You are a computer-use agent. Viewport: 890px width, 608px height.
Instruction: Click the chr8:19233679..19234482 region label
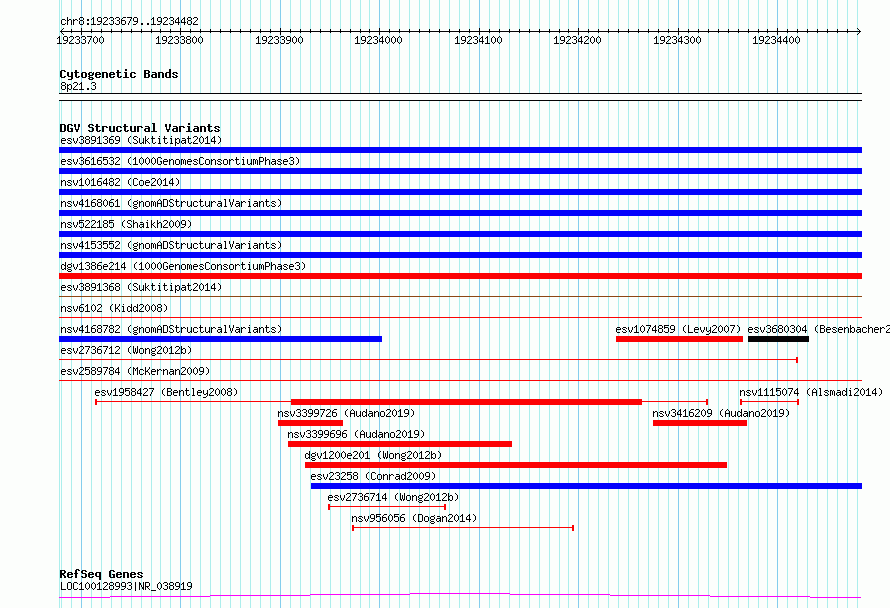(x=129, y=22)
